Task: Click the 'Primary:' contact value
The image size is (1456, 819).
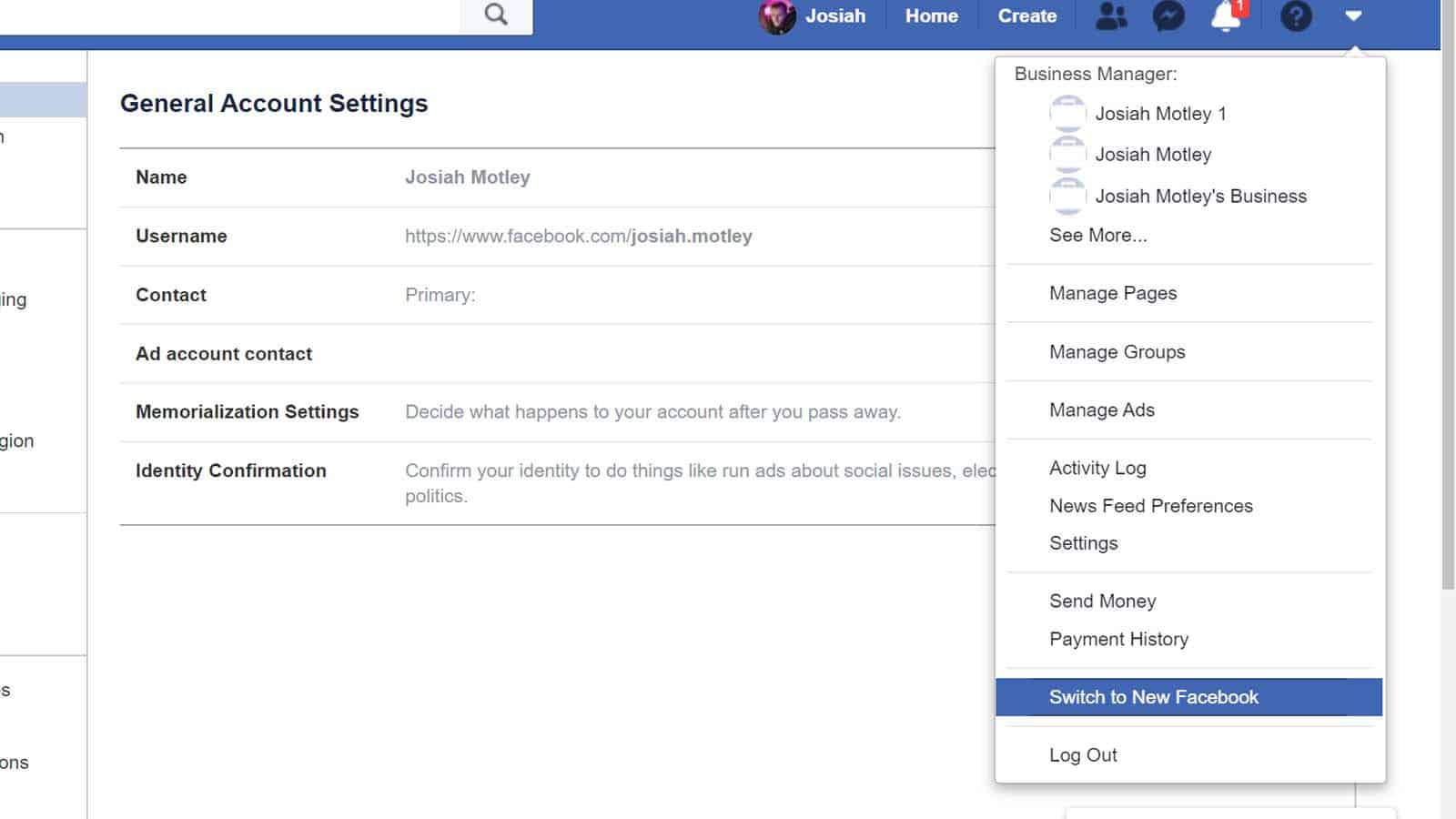Action: (x=440, y=295)
